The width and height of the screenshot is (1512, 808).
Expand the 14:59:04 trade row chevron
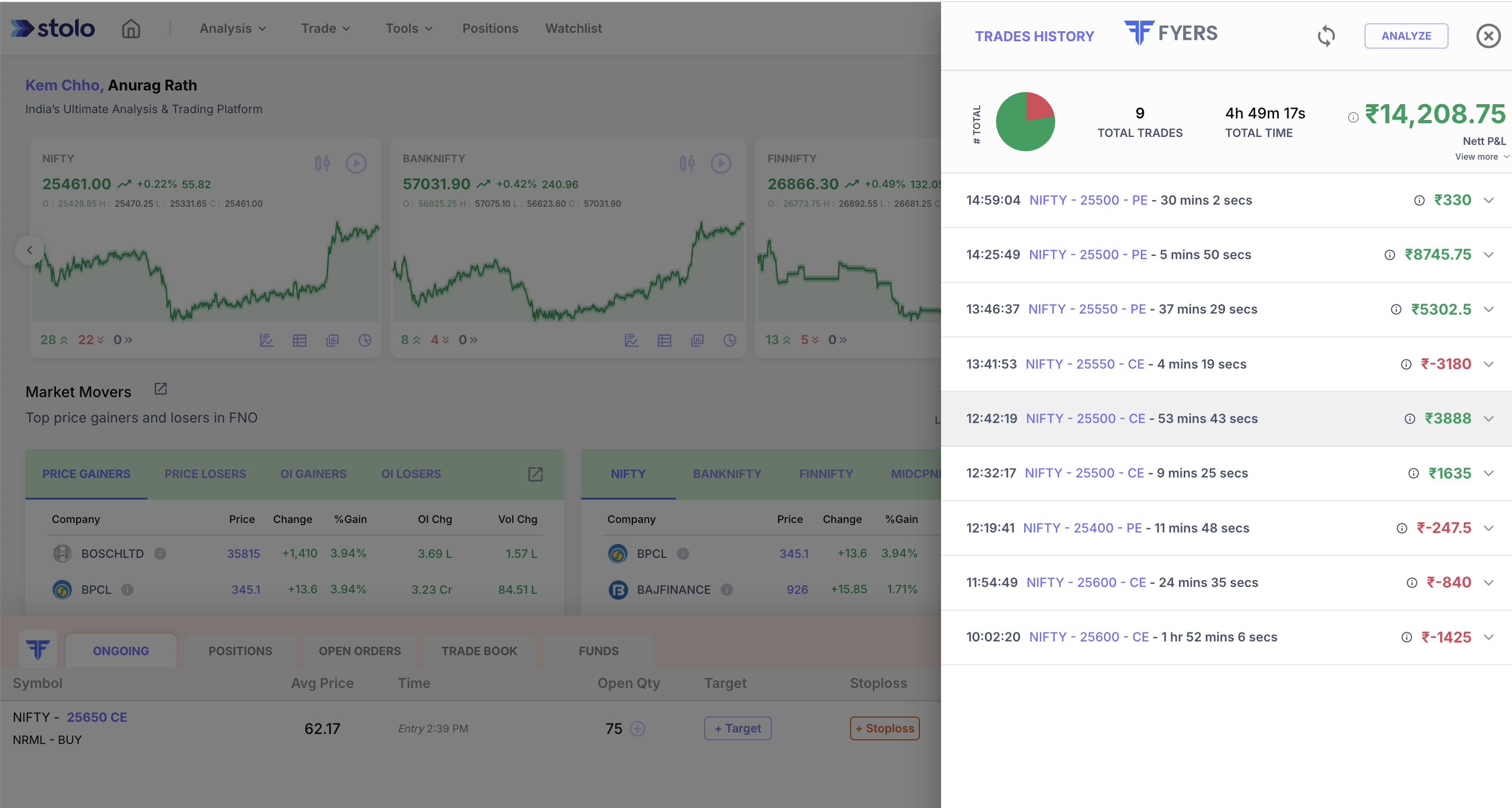pyautogui.click(x=1488, y=200)
